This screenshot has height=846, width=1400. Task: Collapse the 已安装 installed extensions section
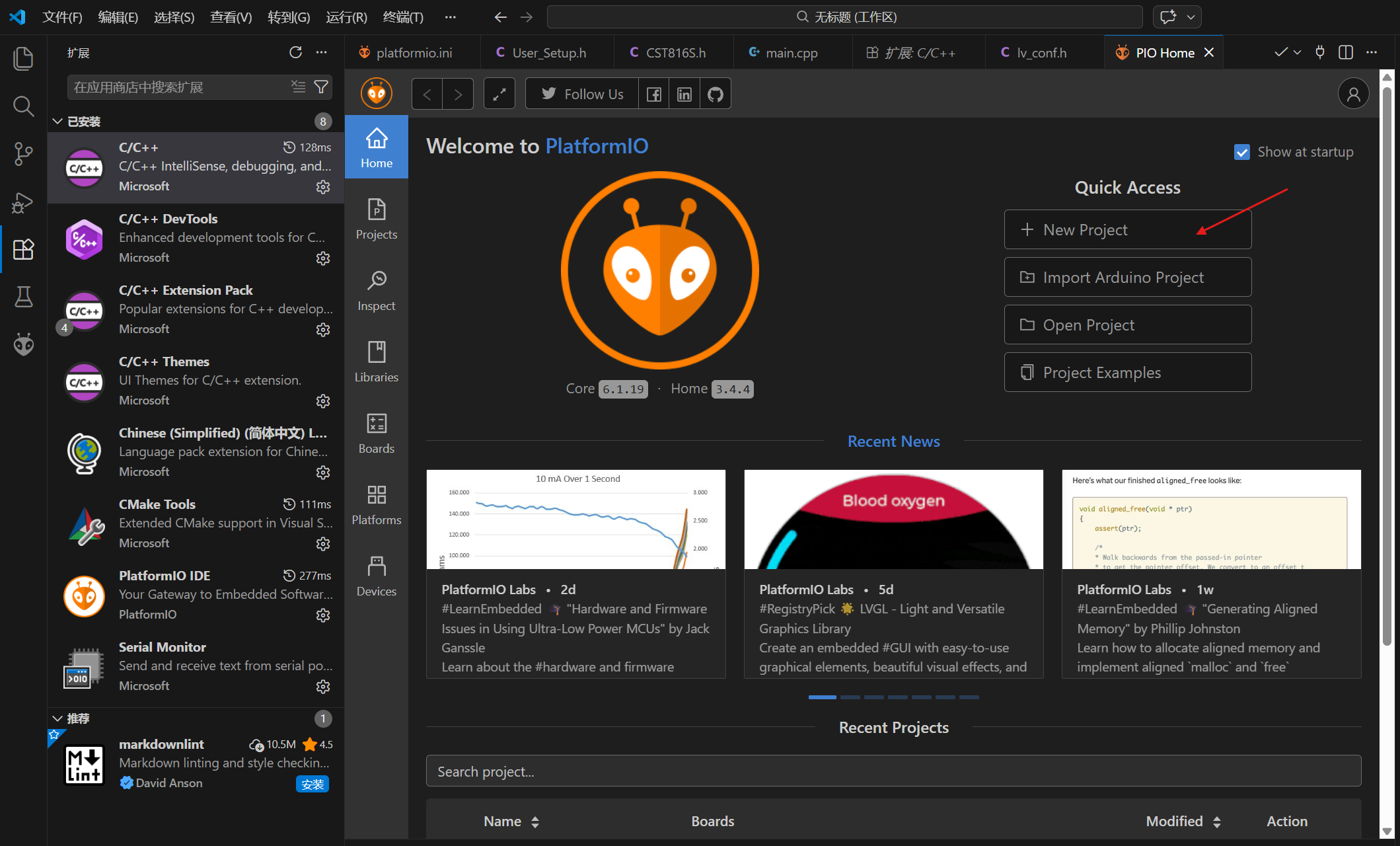(57, 122)
